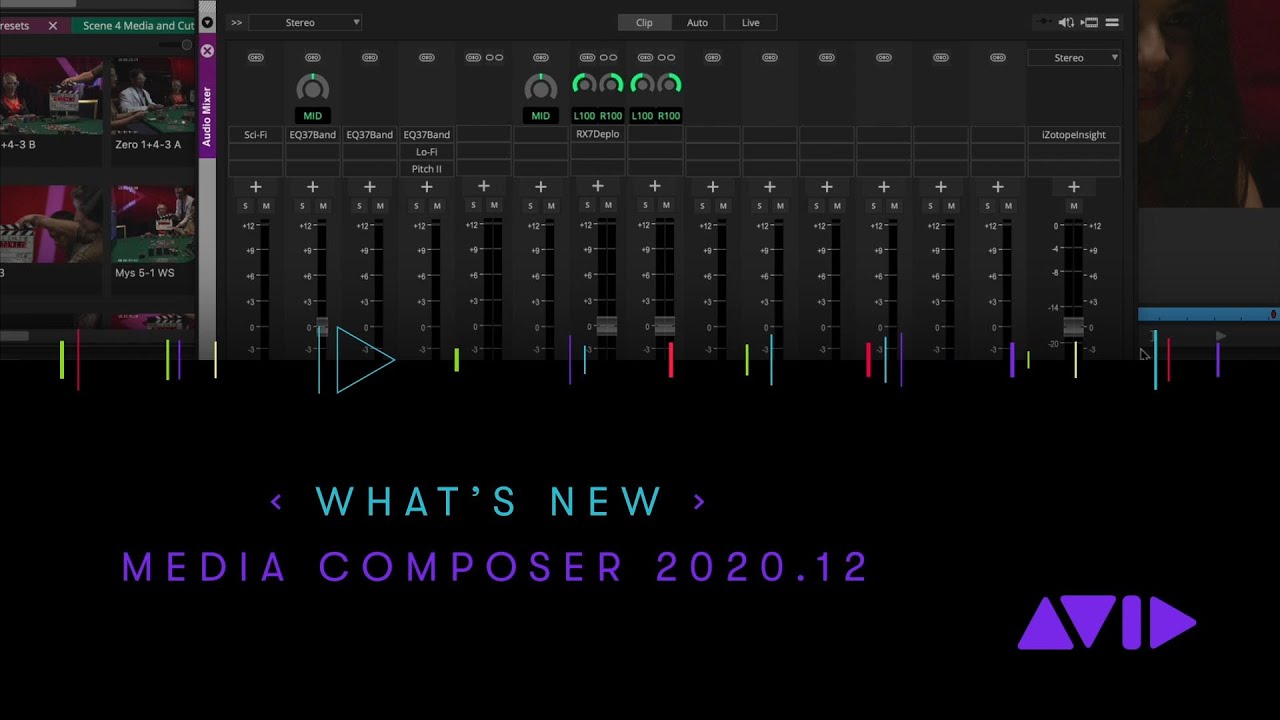The width and height of the screenshot is (1280, 720).
Task: Click the plus button on the master strip
Action: tap(1074, 187)
